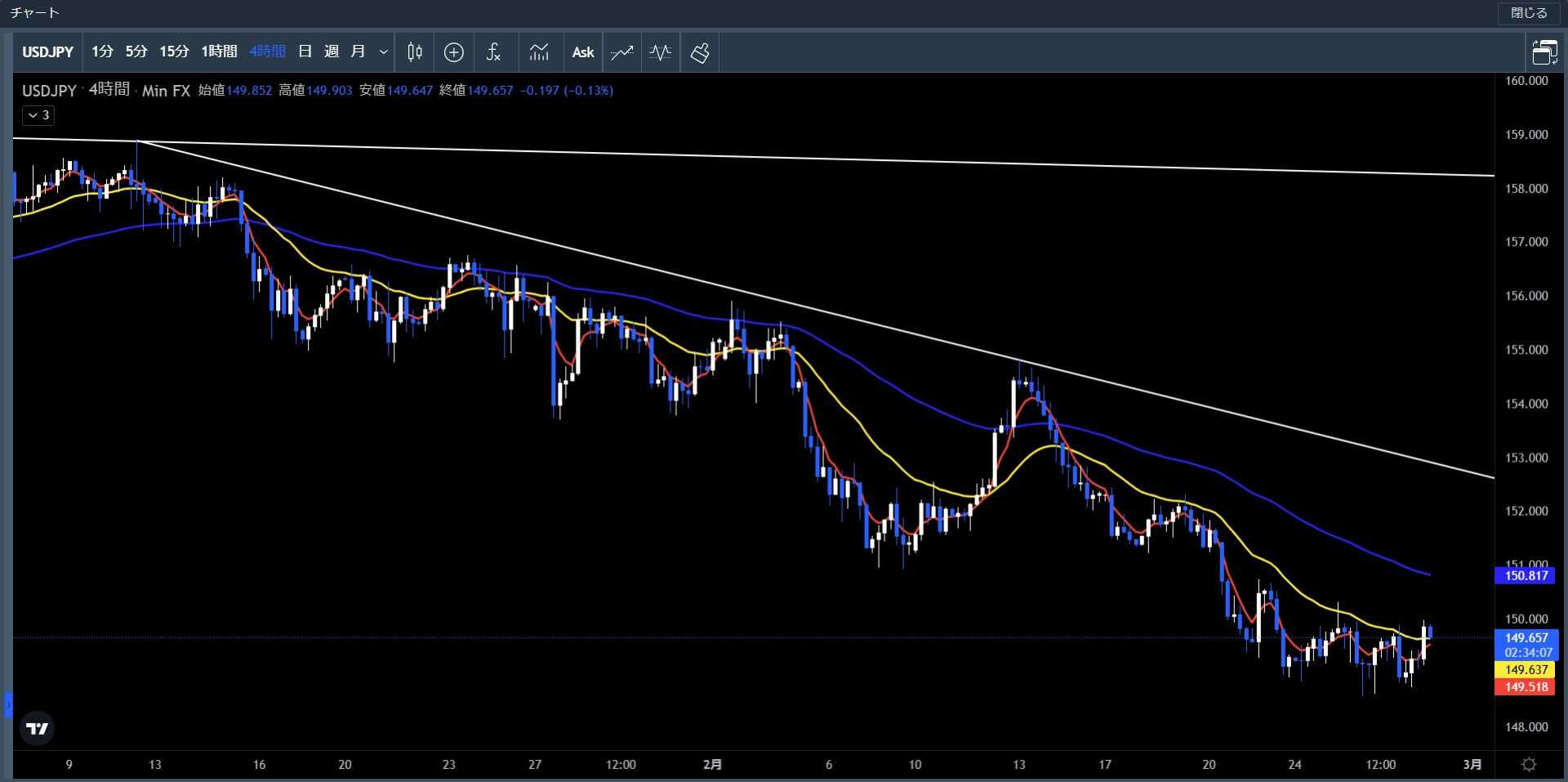Click the 2月 date axis label

(x=712, y=765)
